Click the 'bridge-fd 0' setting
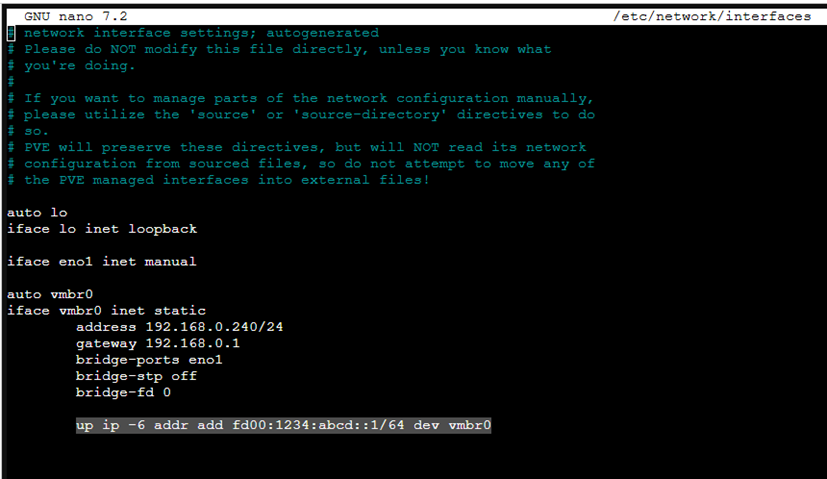Viewport: 827px width, 479px height. [x=123, y=392]
